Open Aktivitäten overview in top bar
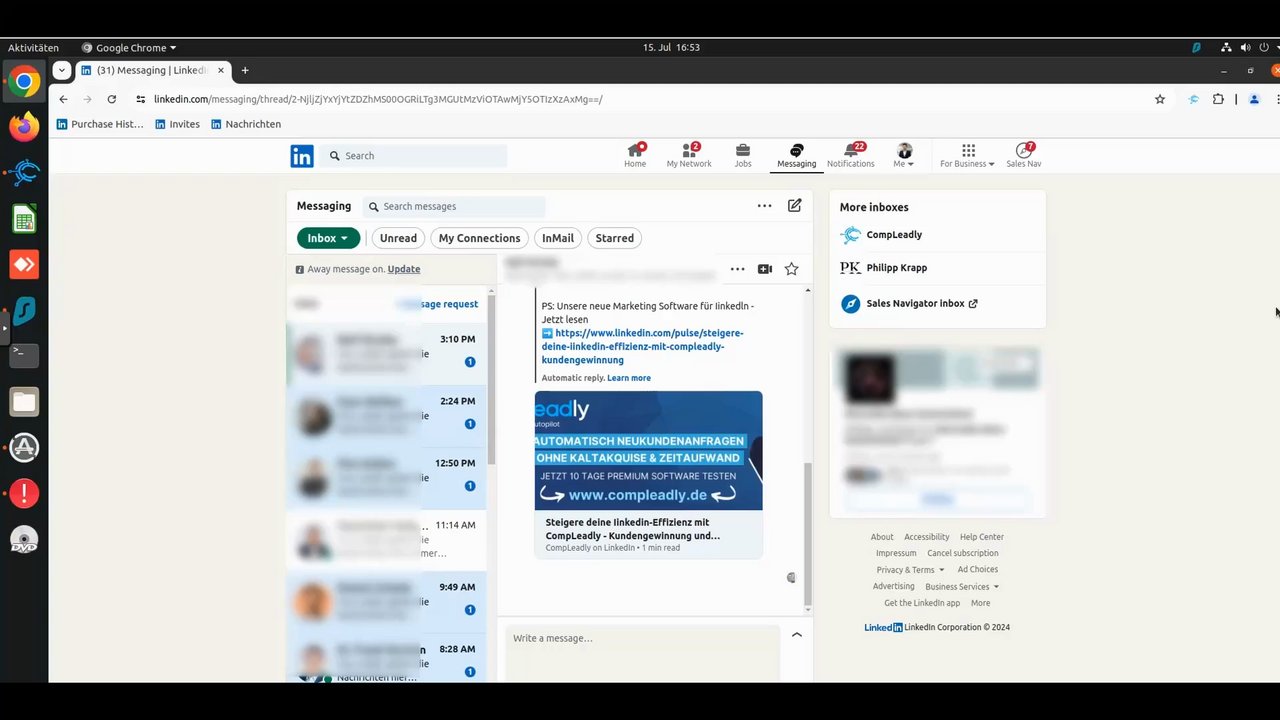The width and height of the screenshot is (1280, 720). coord(33,47)
